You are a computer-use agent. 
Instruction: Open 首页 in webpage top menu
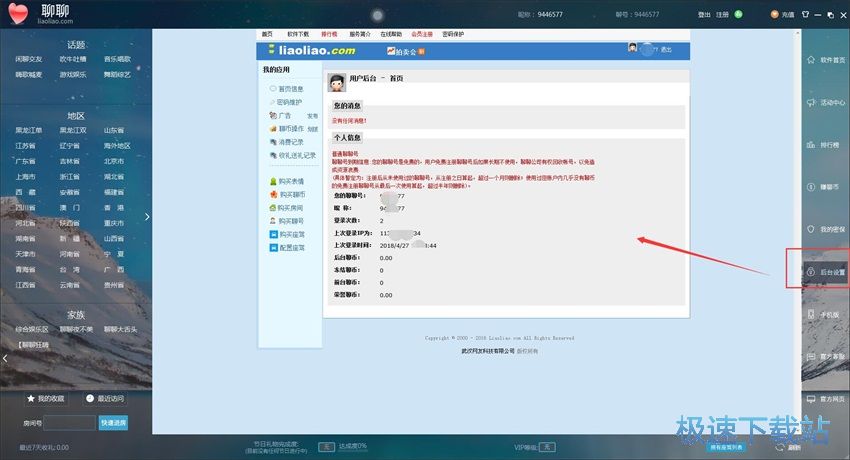(267, 34)
